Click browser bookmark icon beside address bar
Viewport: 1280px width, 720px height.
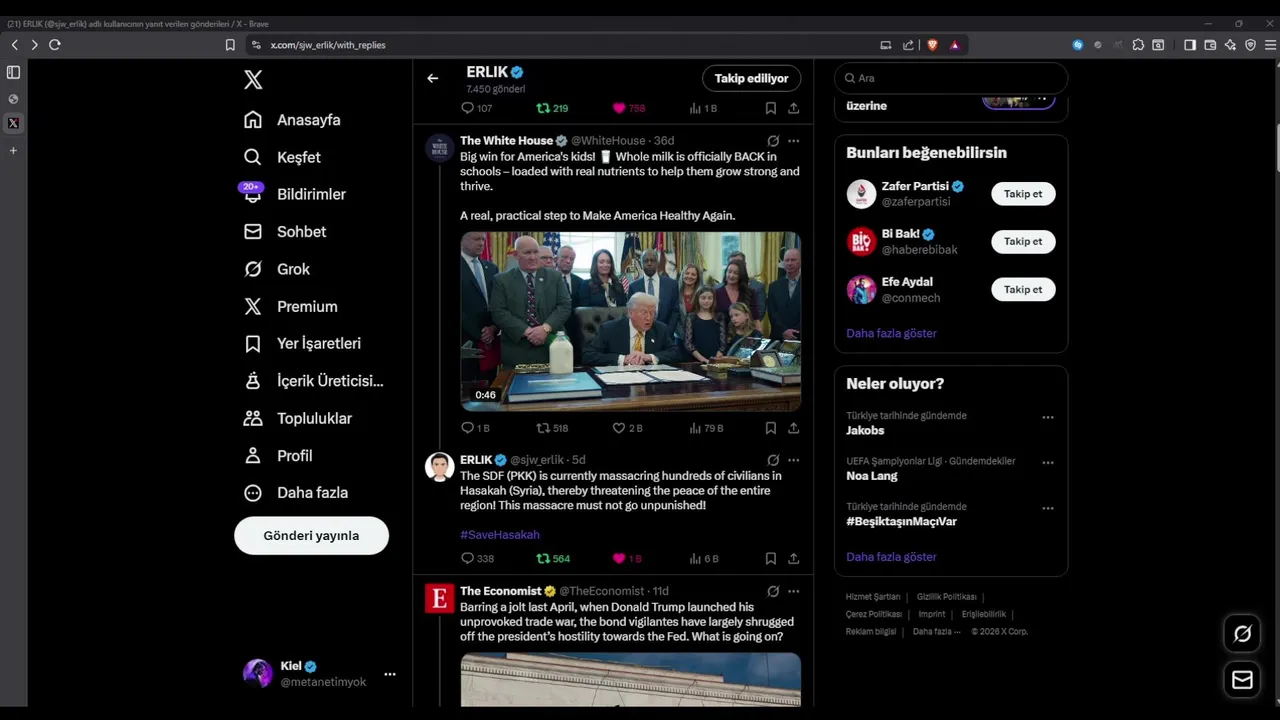pyautogui.click(x=230, y=45)
